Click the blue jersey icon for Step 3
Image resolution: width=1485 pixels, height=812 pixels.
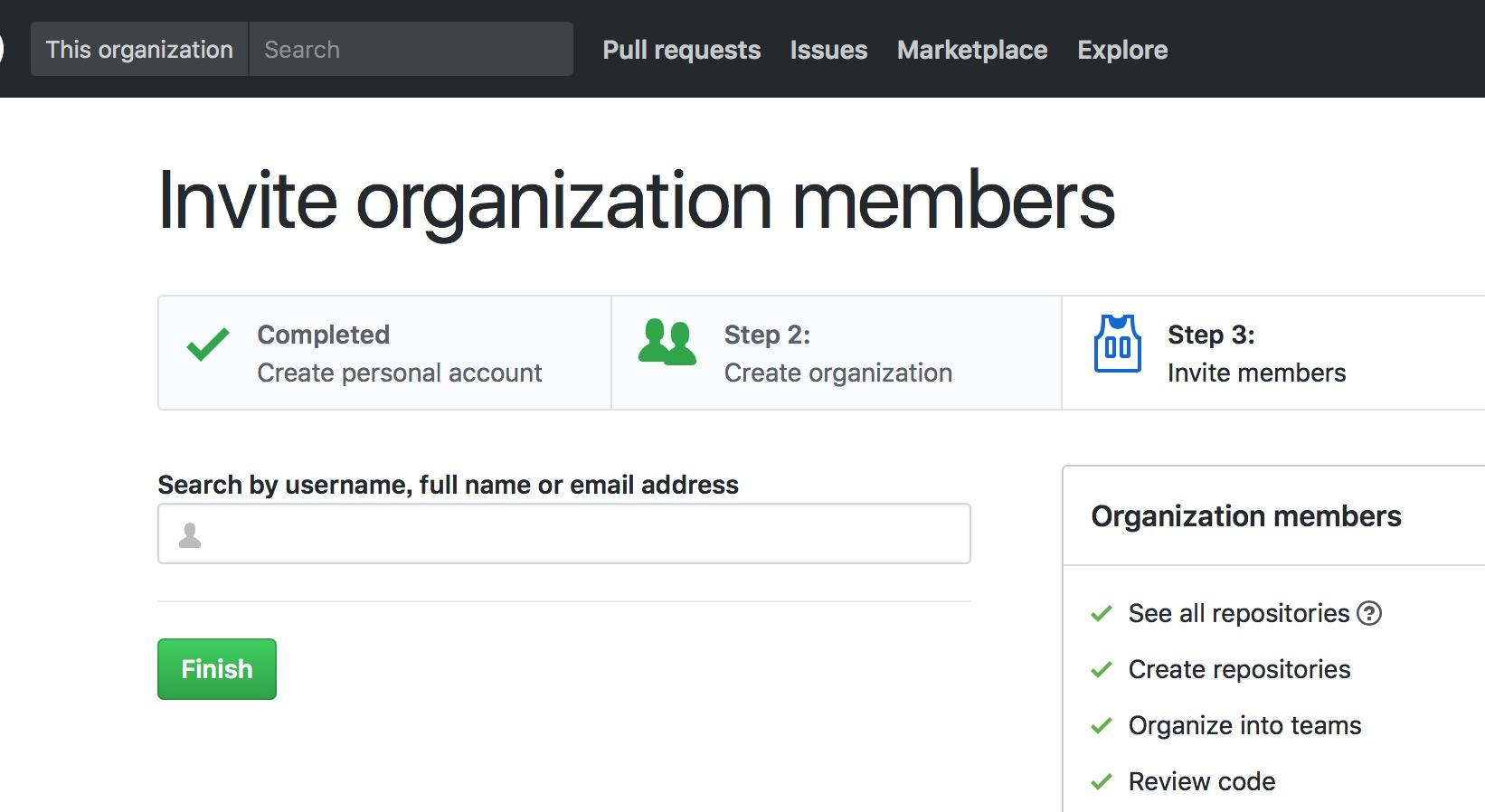click(x=1117, y=345)
